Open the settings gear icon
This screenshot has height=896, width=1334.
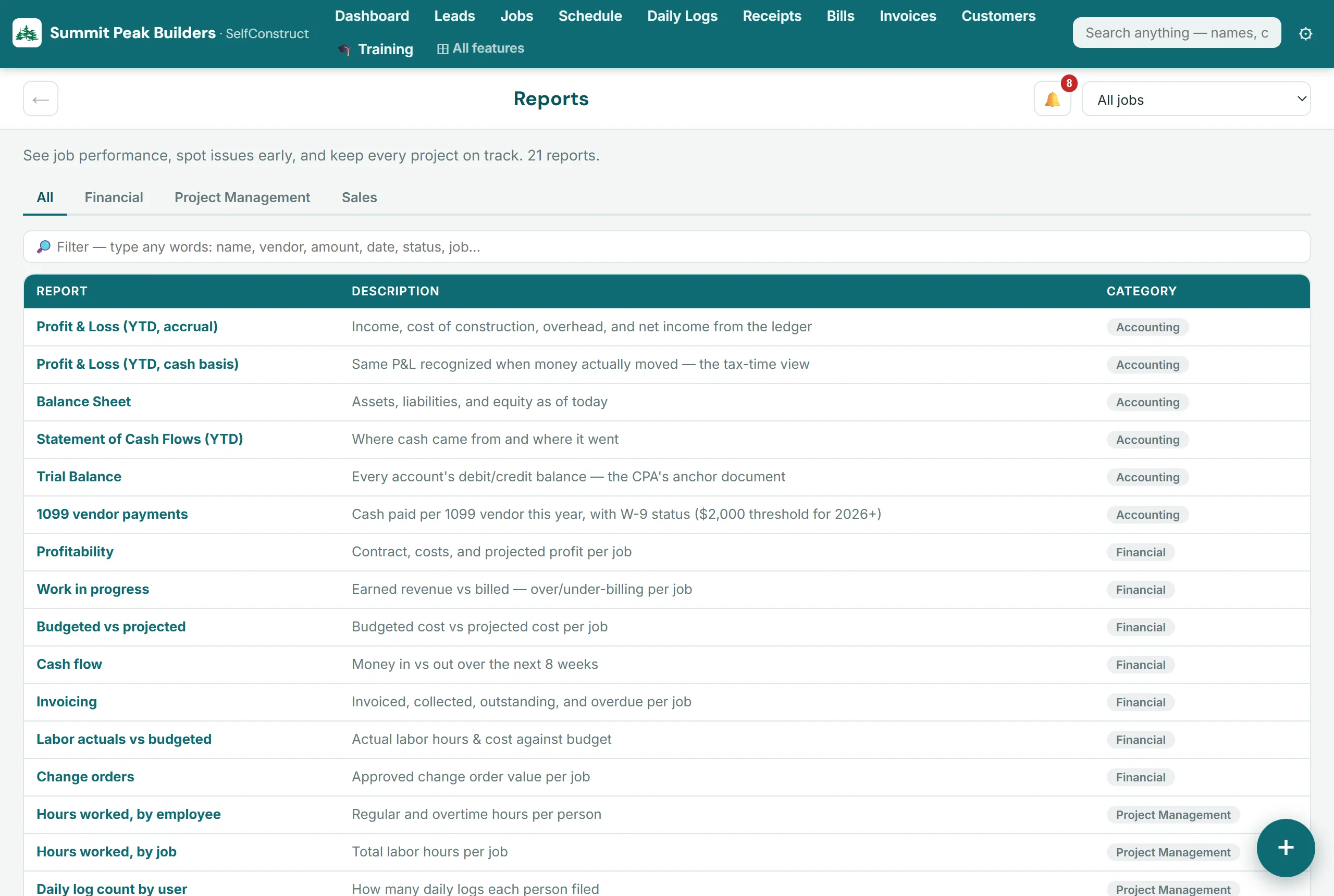click(x=1305, y=33)
